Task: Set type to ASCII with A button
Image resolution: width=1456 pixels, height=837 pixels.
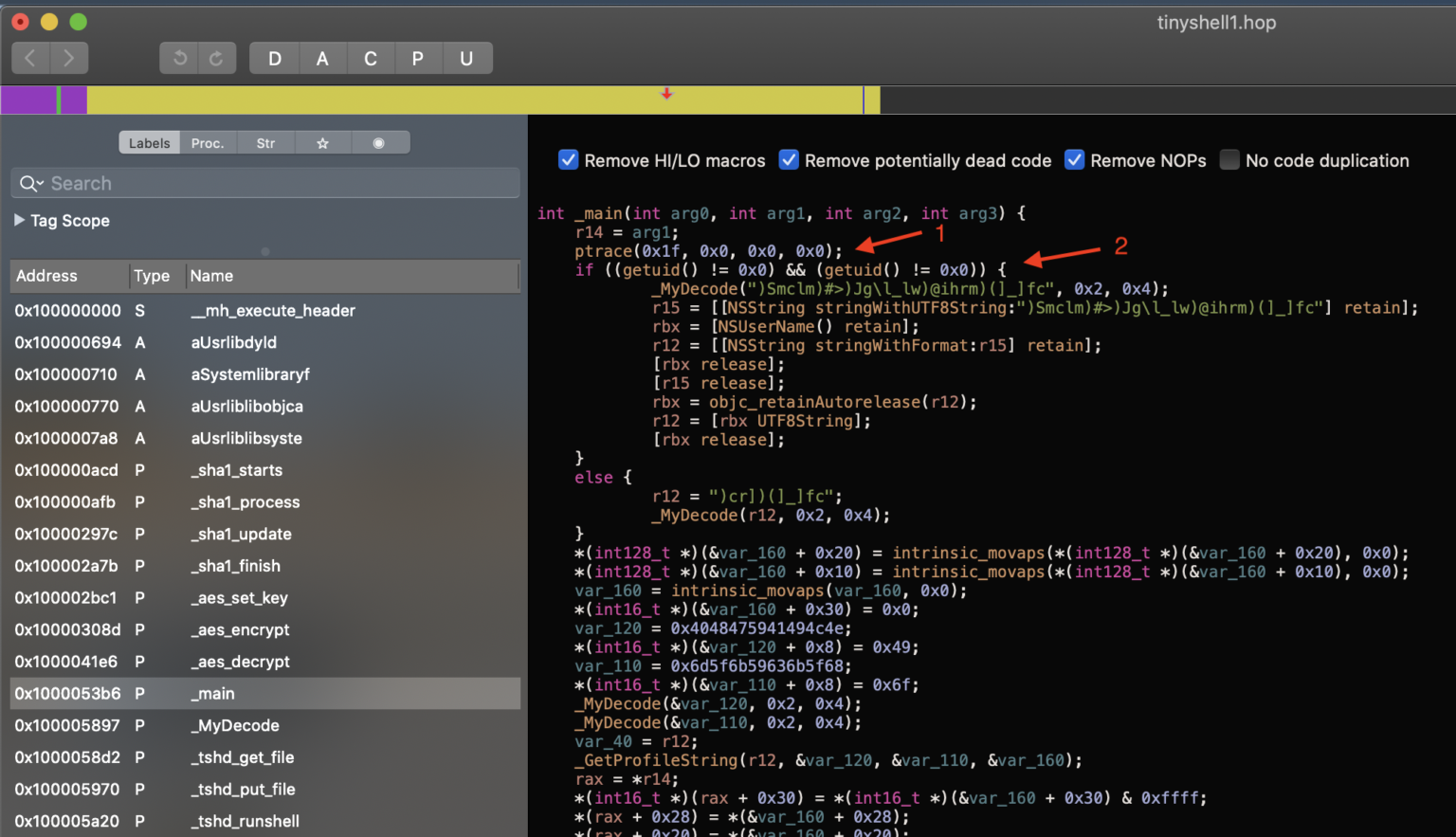Action: click(322, 58)
